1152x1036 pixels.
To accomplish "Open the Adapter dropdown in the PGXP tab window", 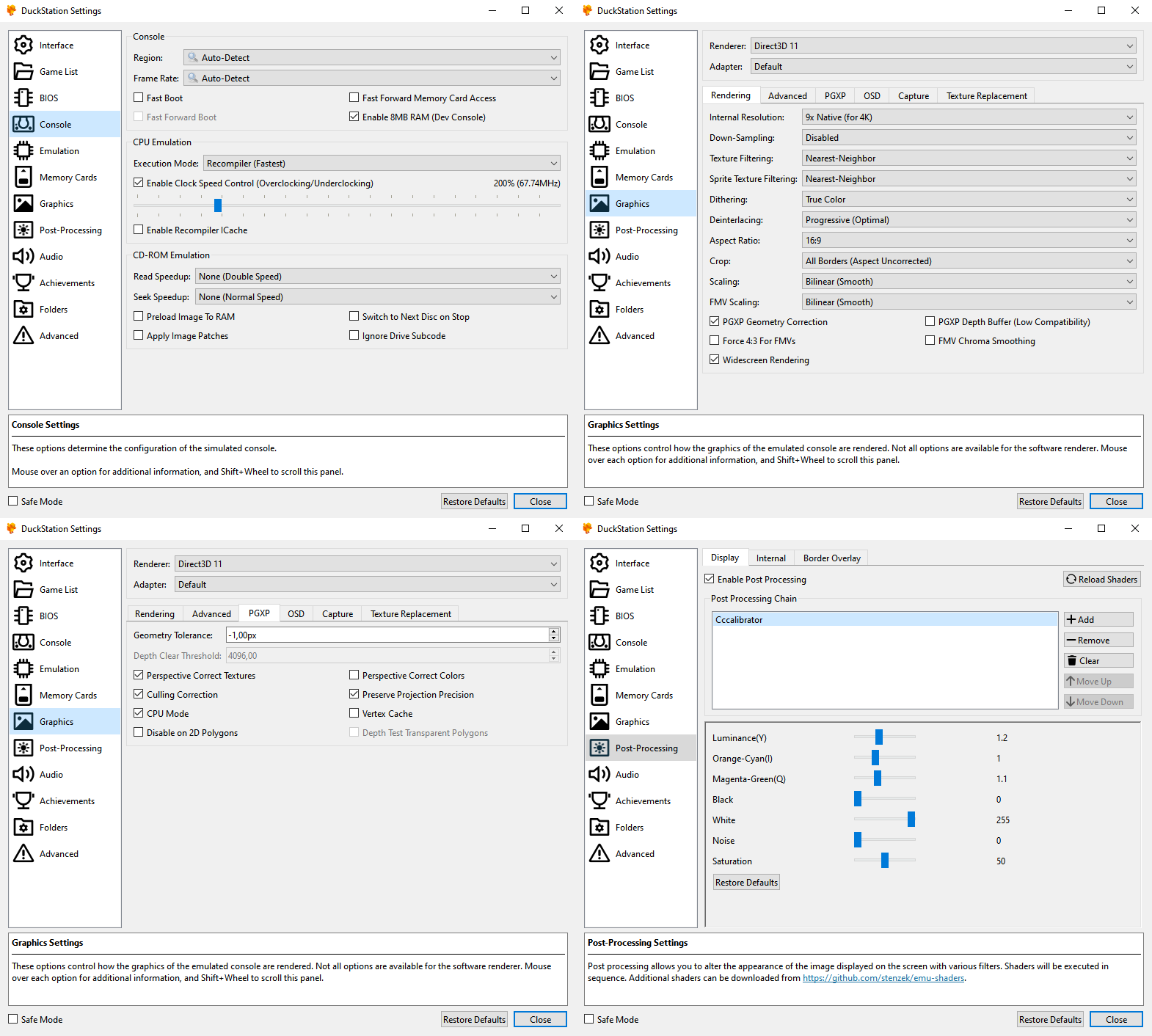I will (368, 584).
